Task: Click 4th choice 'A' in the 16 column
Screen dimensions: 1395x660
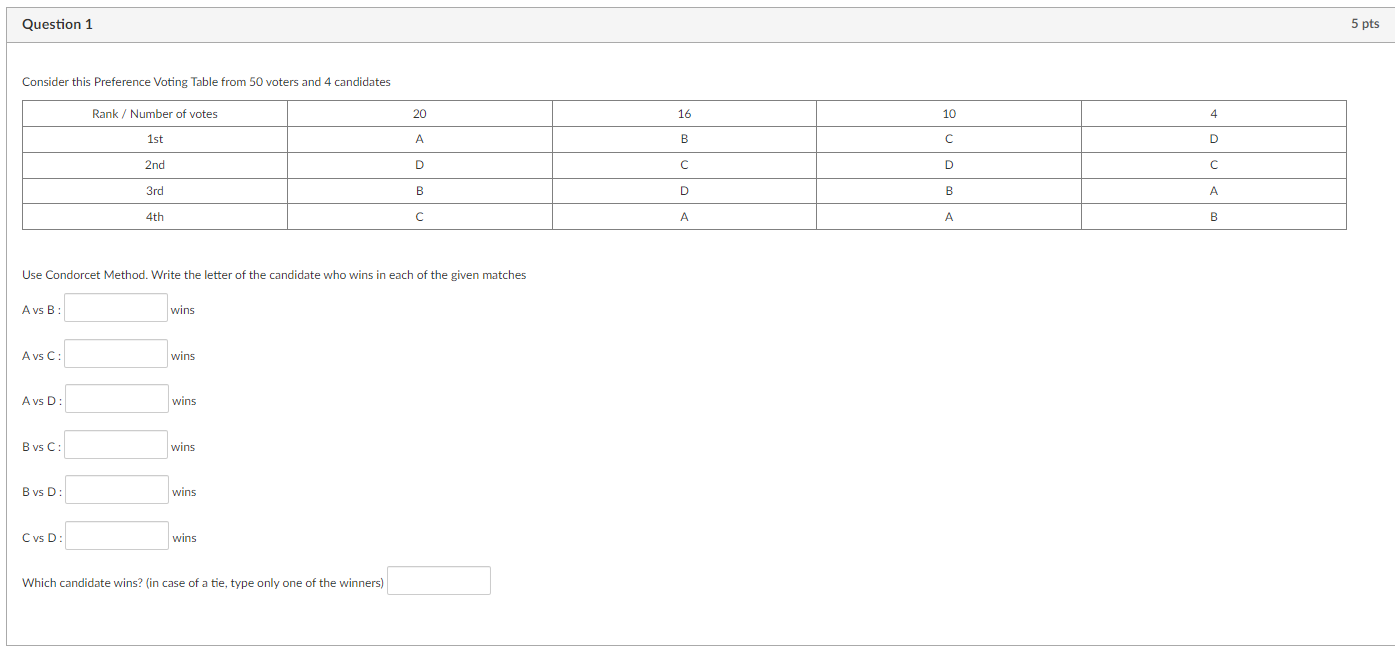Action: coord(684,217)
